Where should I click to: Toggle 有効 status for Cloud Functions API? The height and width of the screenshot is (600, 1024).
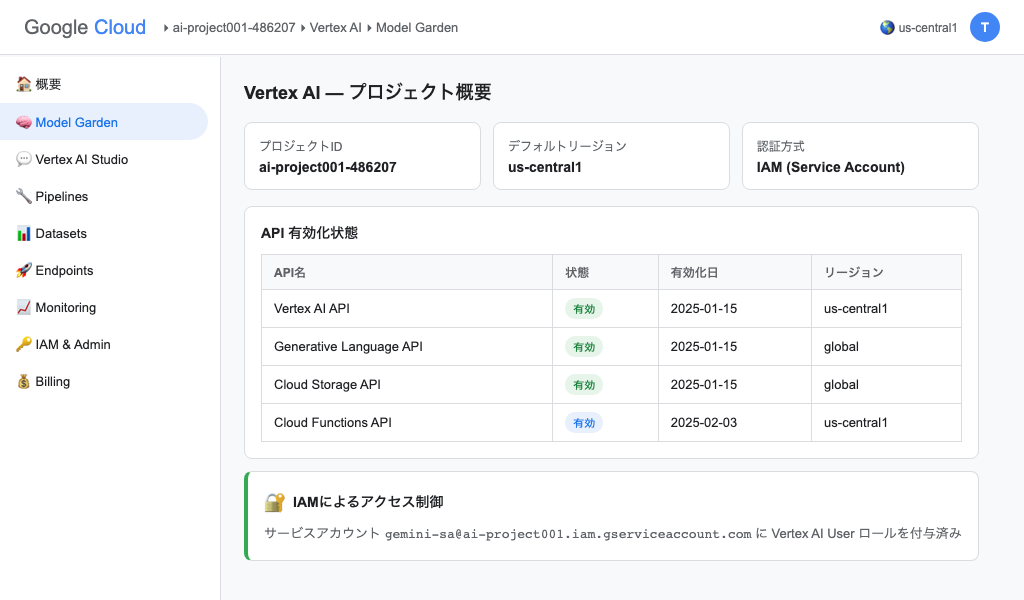[584, 422]
